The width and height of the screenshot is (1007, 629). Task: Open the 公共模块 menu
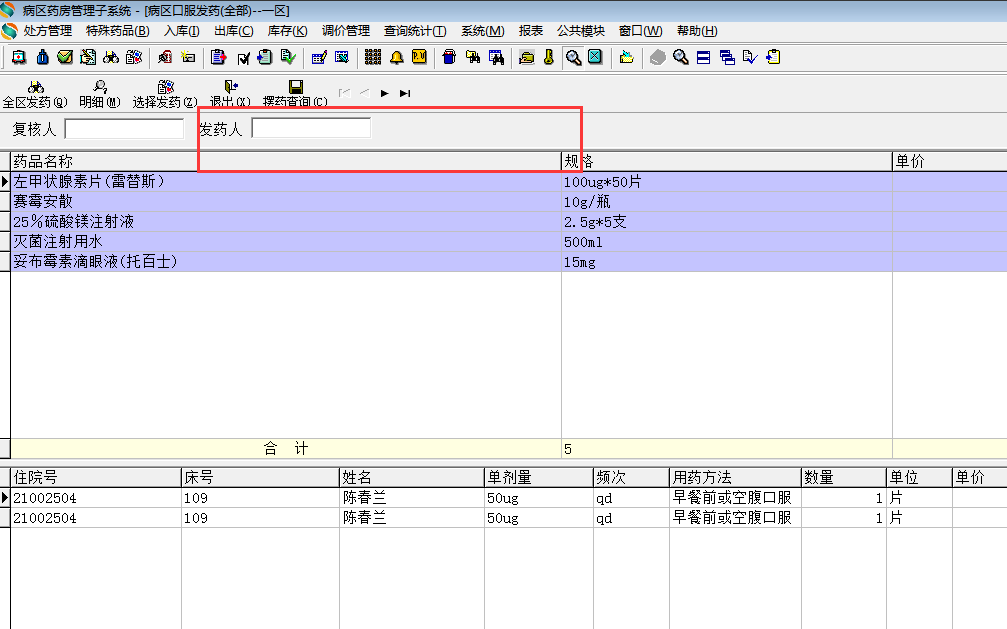coord(581,31)
